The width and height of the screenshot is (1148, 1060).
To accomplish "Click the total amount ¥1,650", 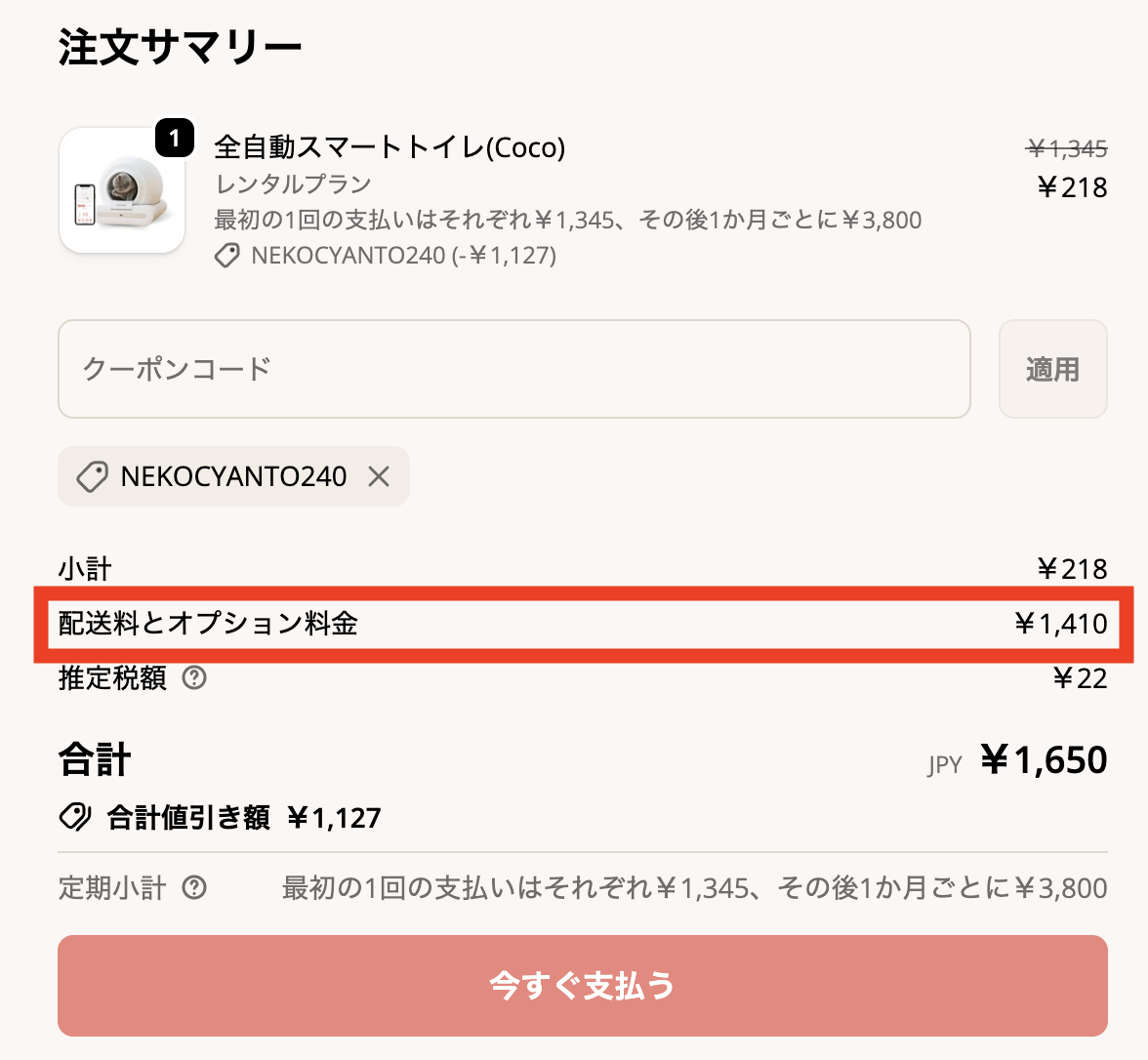I will 1044,760.
